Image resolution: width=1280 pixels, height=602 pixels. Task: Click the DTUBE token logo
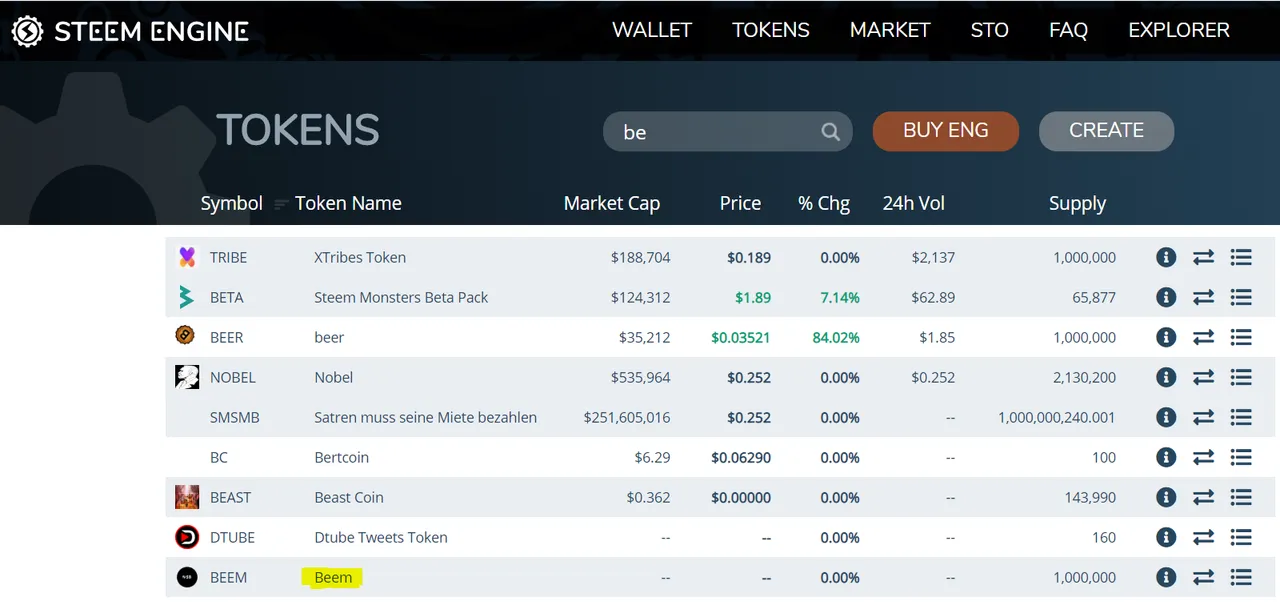187,537
